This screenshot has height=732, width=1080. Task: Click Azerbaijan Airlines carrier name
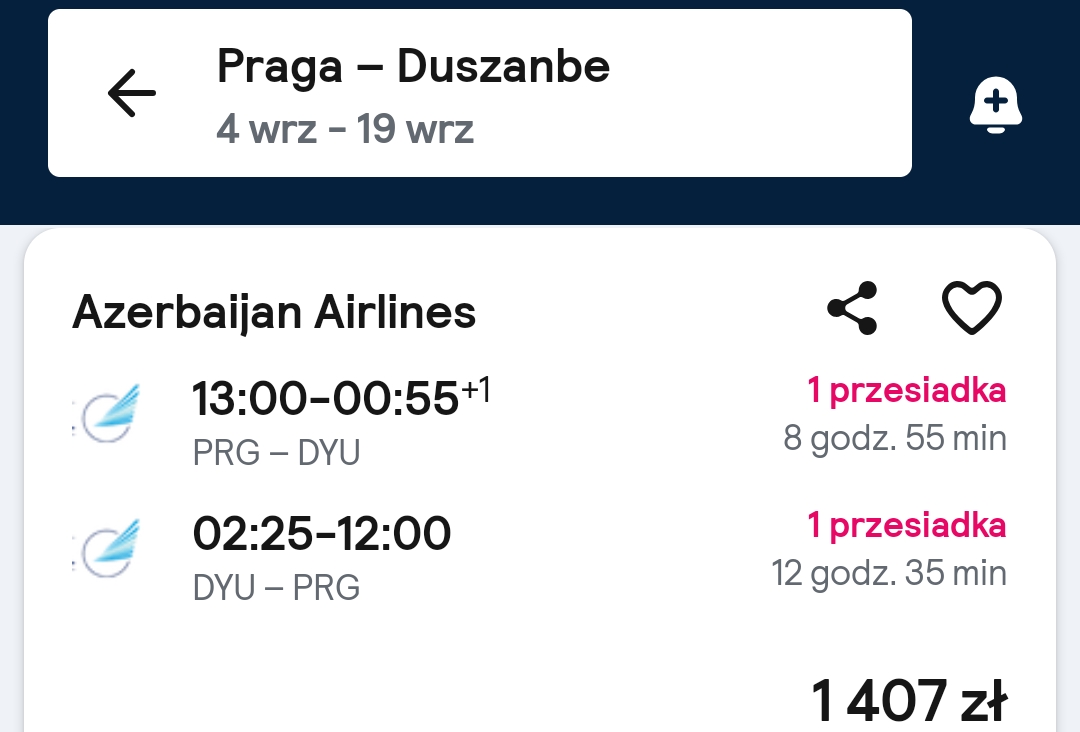point(274,313)
